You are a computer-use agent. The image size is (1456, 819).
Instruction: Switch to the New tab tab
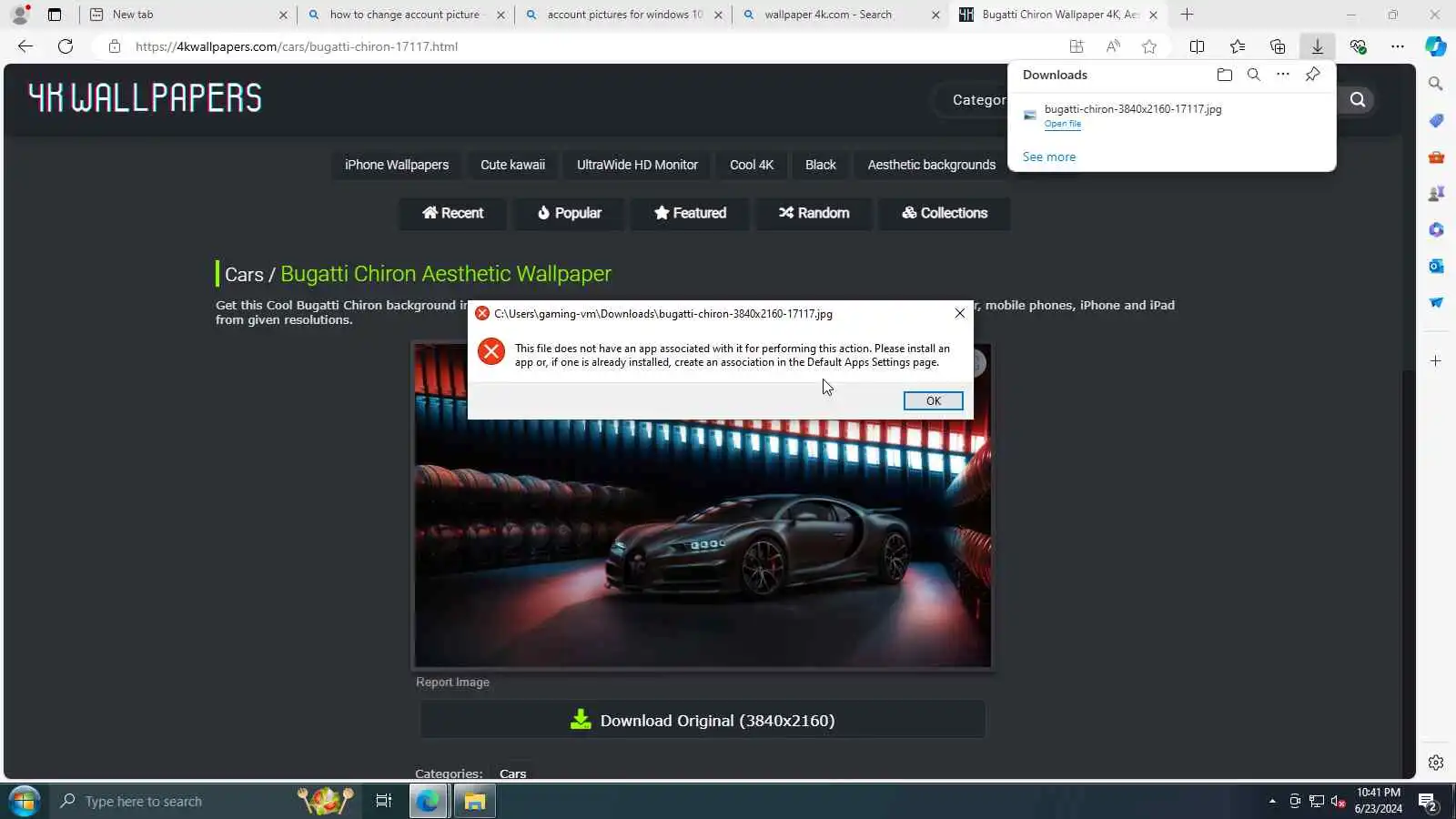coord(187,15)
